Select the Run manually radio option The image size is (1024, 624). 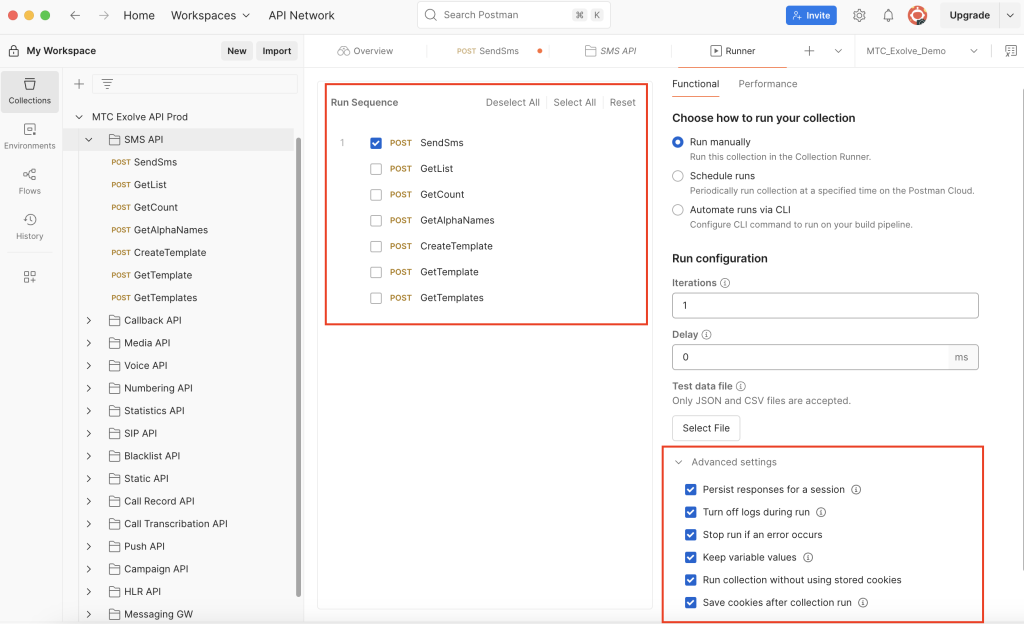[x=678, y=142]
